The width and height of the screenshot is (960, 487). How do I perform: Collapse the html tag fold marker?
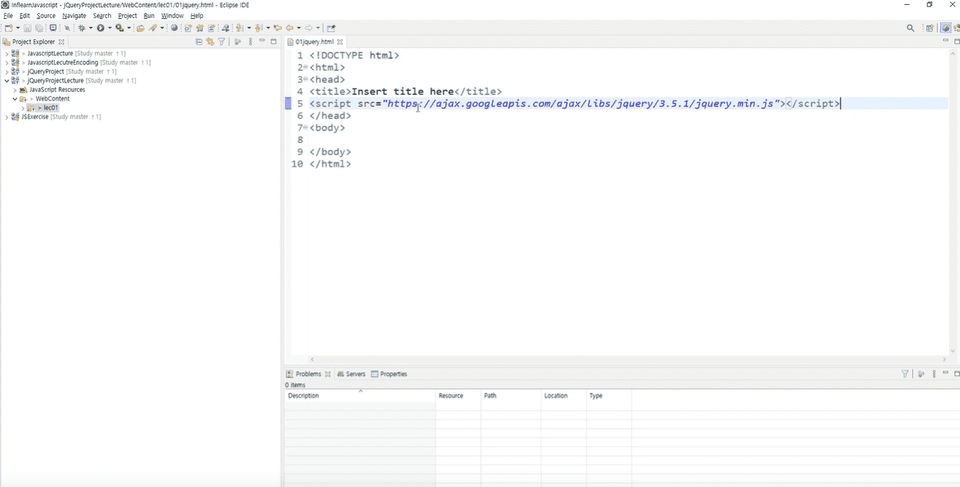(x=305, y=67)
